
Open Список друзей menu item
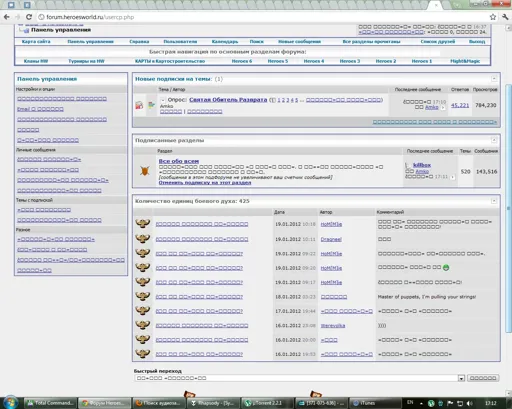point(438,42)
